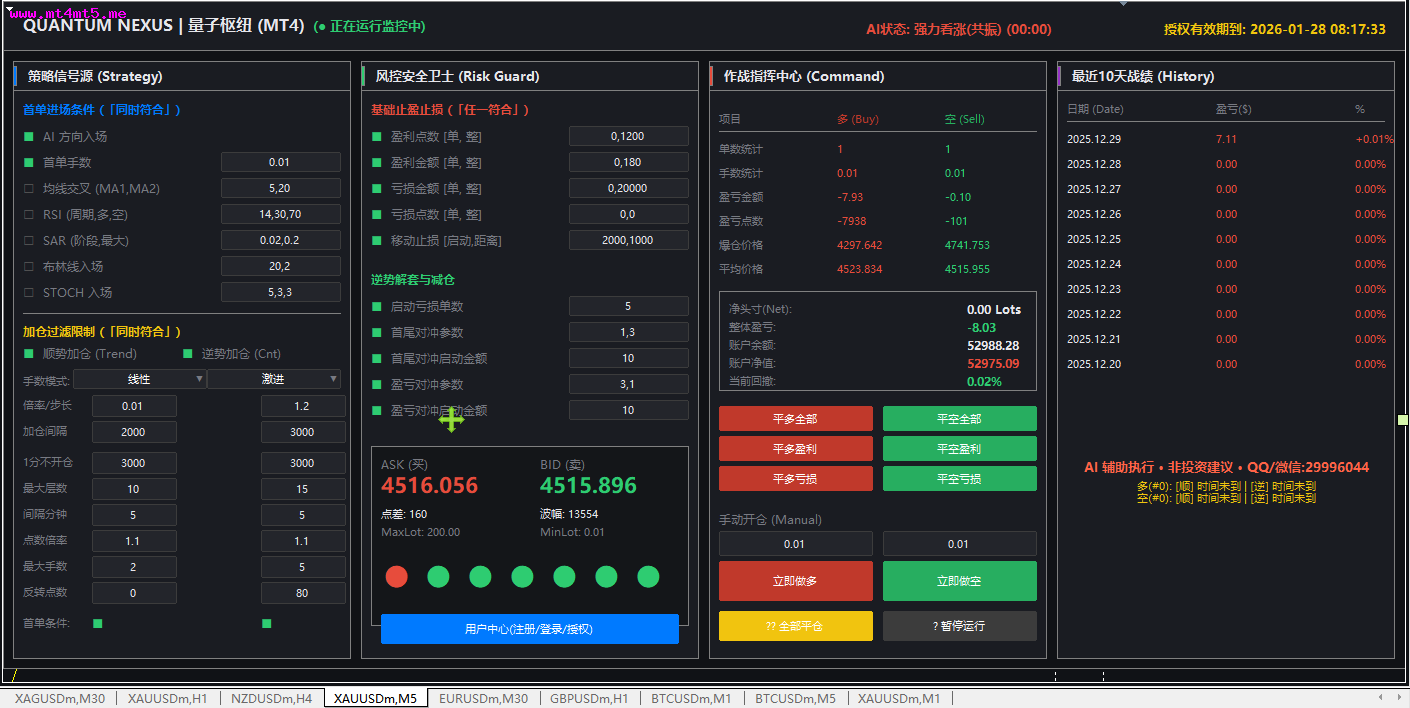The width and height of the screenshot is (1410, 708).
Task: Open 用户中心 user center button
Action: click(529, 629)
